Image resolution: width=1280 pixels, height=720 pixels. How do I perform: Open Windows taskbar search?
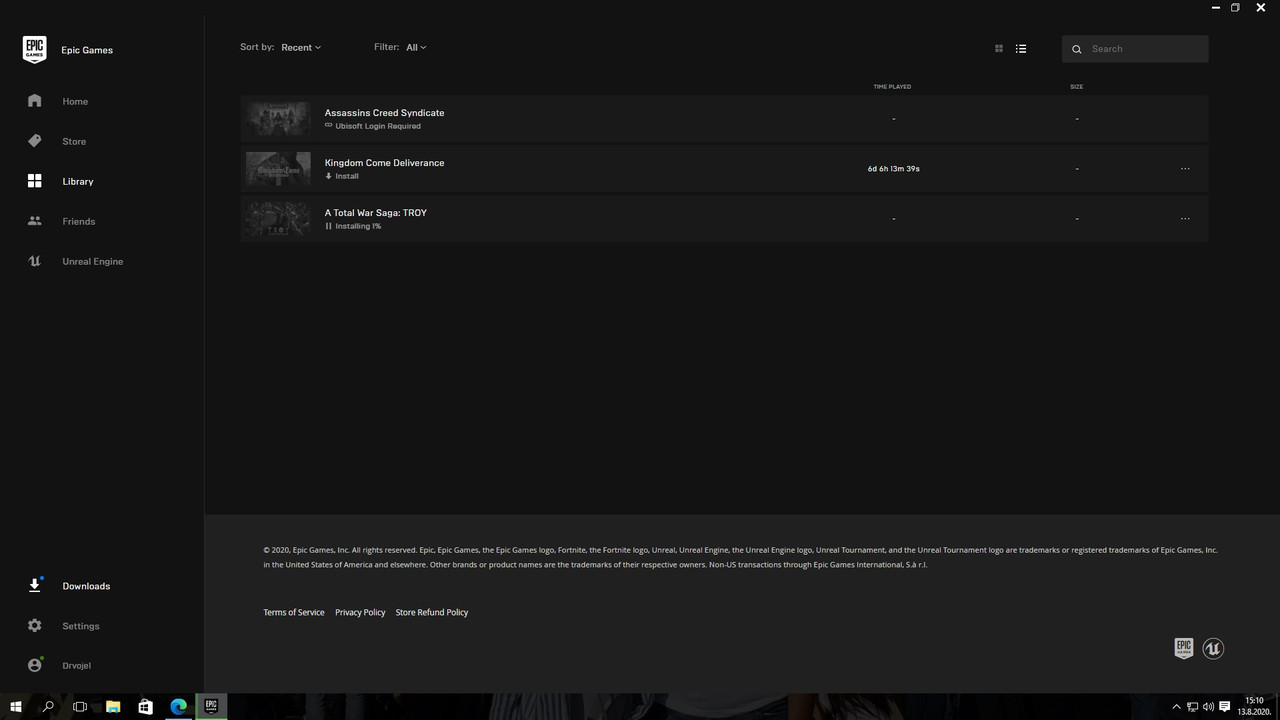(x=48, y=706)
